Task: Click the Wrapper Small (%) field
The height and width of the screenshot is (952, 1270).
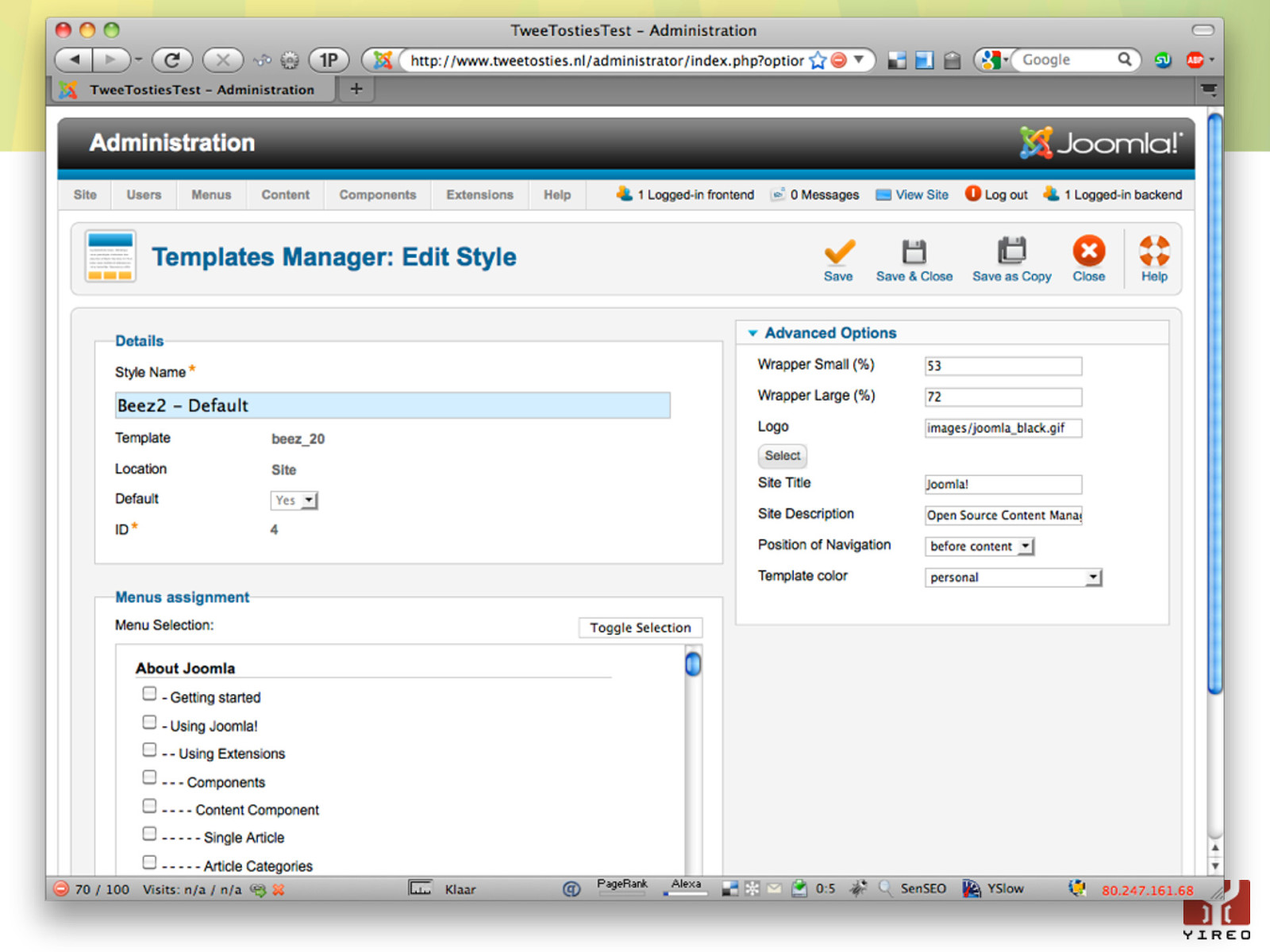Action: pyautogui.click(x=1003, y=366)
